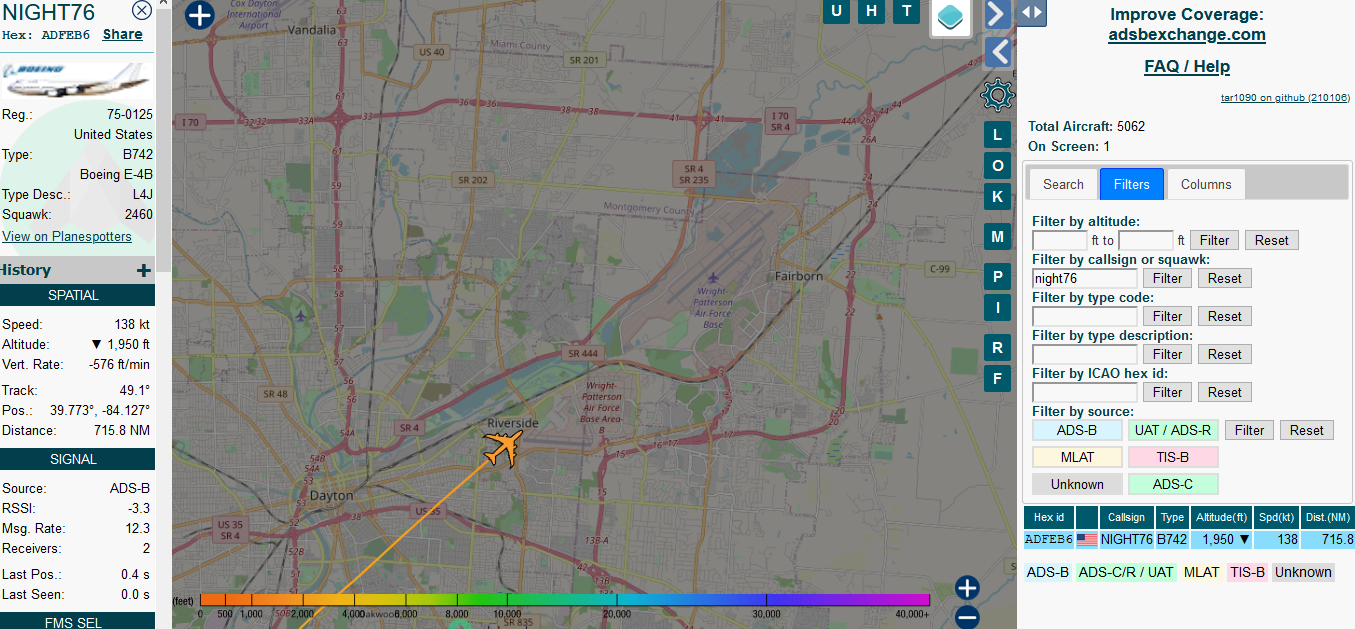This screenshot has width=1355, height=629.
Task: Reset the source filter
Action: pos(1307,430)
